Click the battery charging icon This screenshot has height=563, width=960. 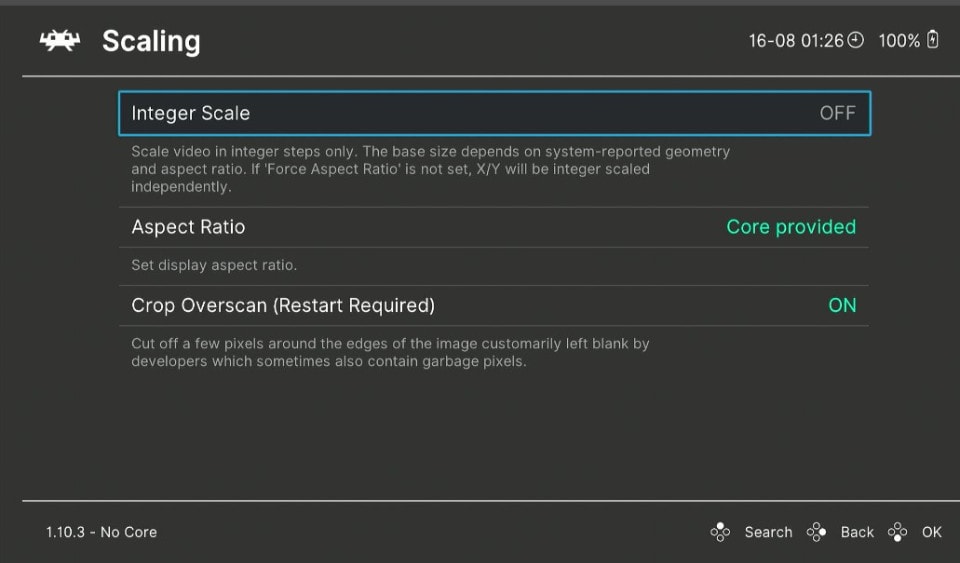click(x=932, y=40)
